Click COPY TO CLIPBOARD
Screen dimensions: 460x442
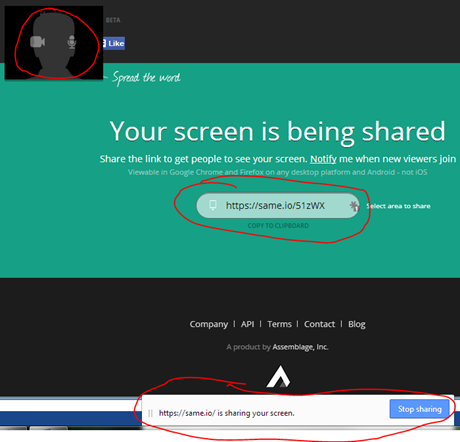278,226
